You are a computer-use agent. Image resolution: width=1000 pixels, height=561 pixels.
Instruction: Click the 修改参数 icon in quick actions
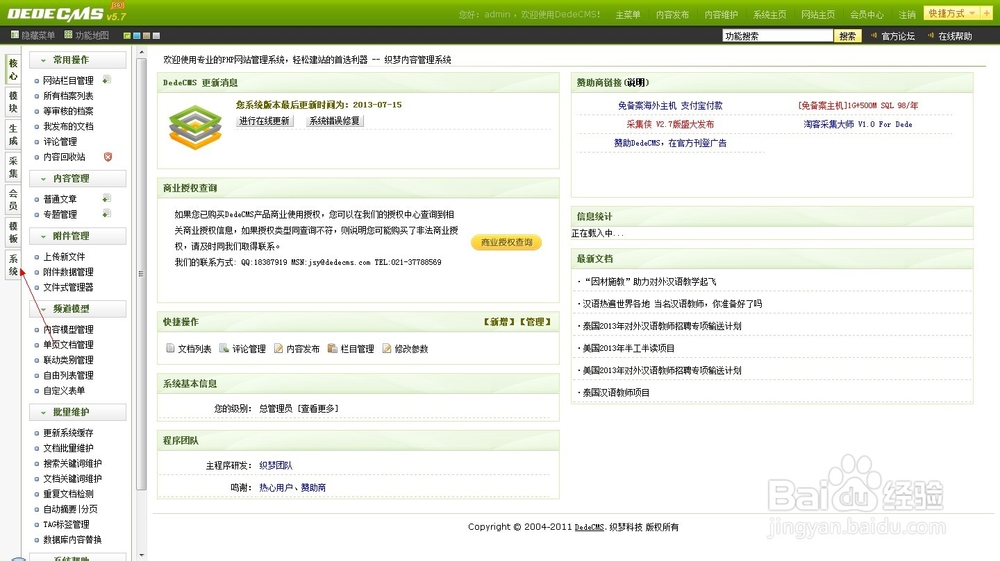click(x=387, y=348)
